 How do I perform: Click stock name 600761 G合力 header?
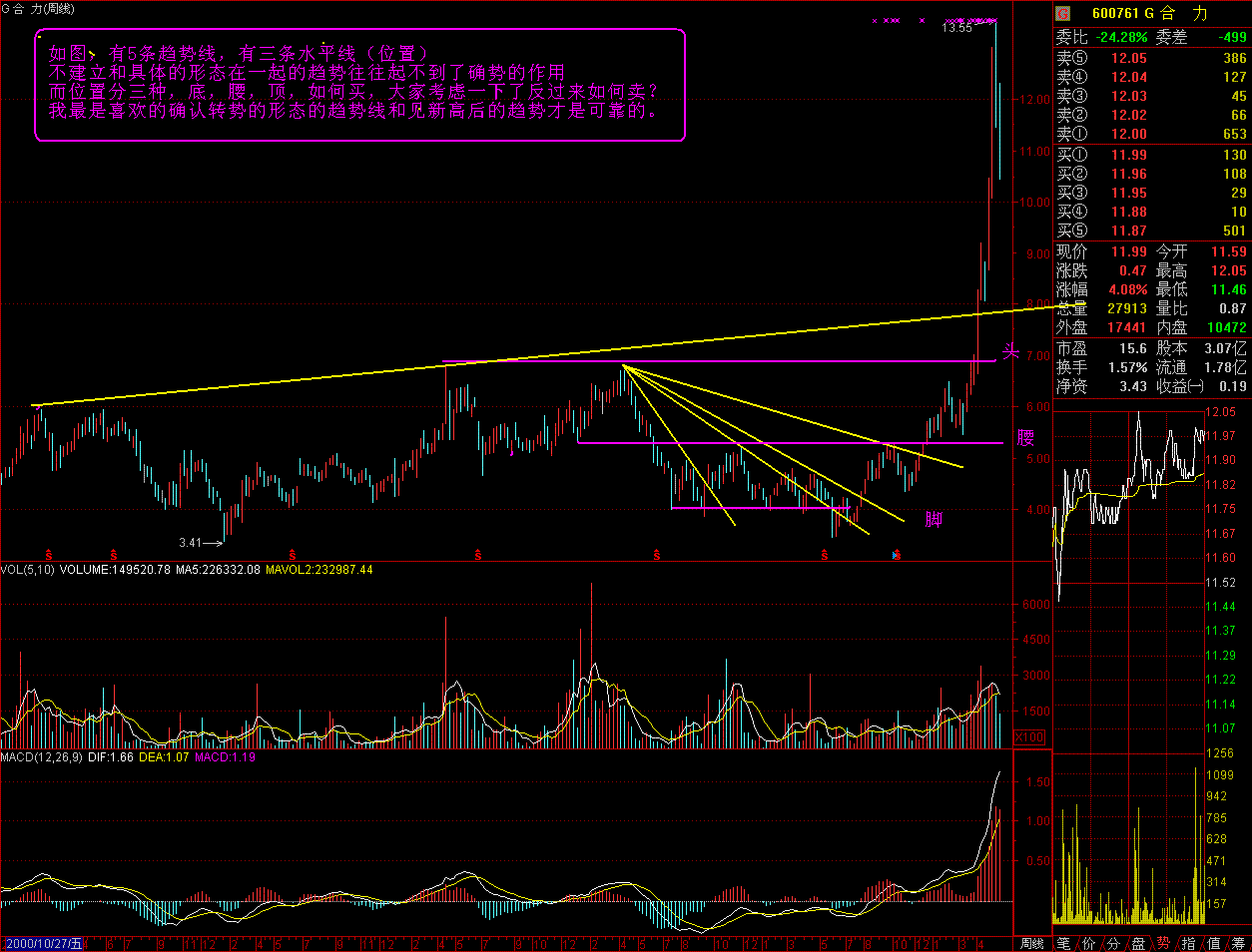click(1150, 13)
